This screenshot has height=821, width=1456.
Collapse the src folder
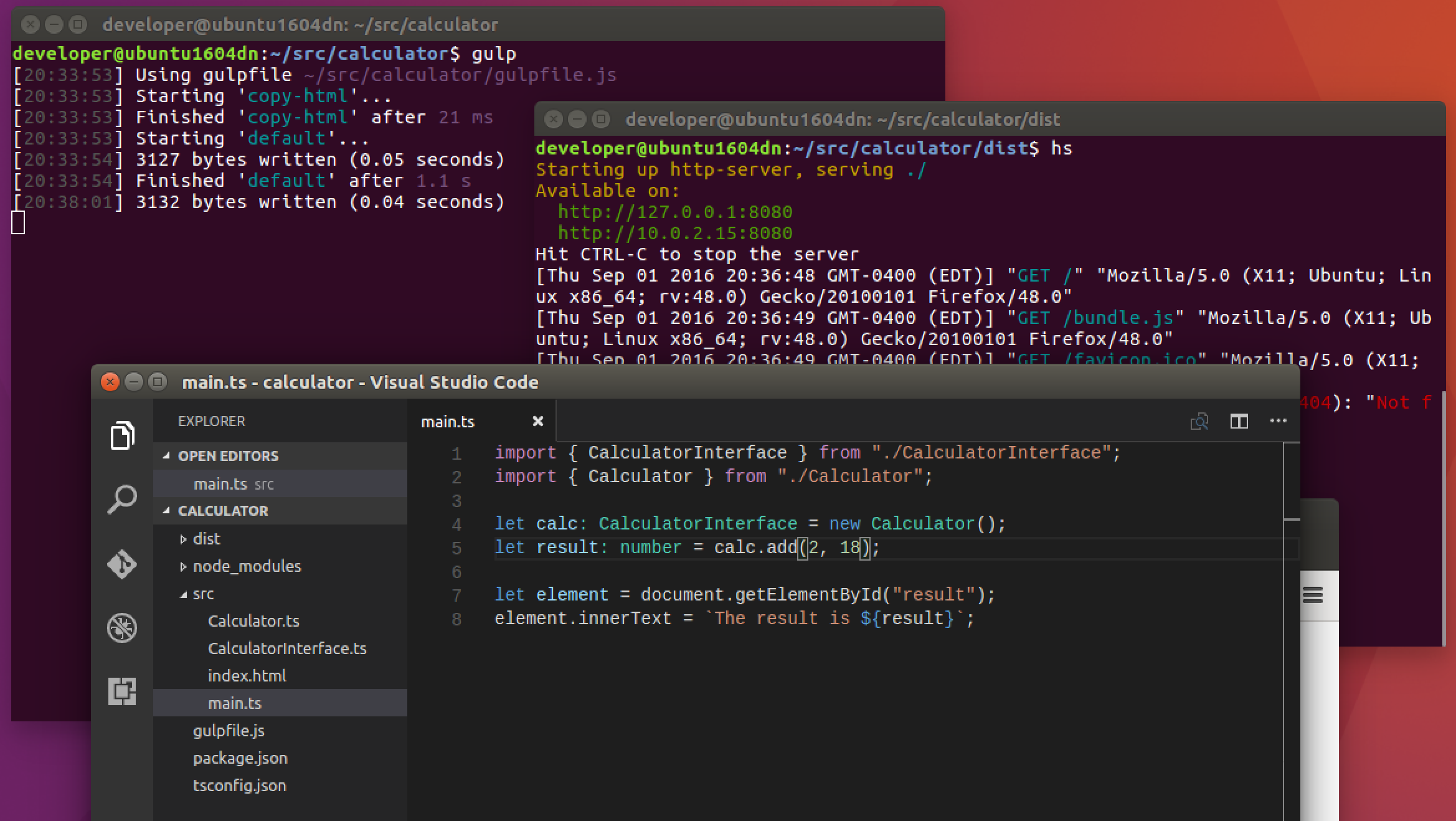point(203,594)
